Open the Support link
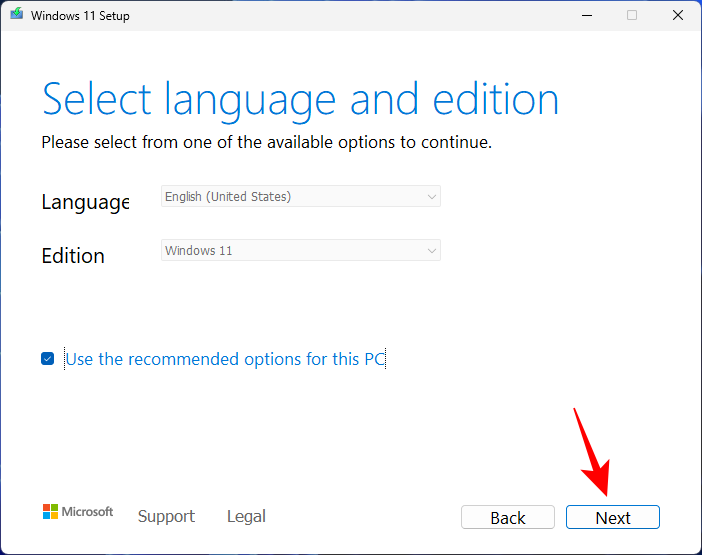This screenshot has height=555, width=702. click(x=166, y=516)
